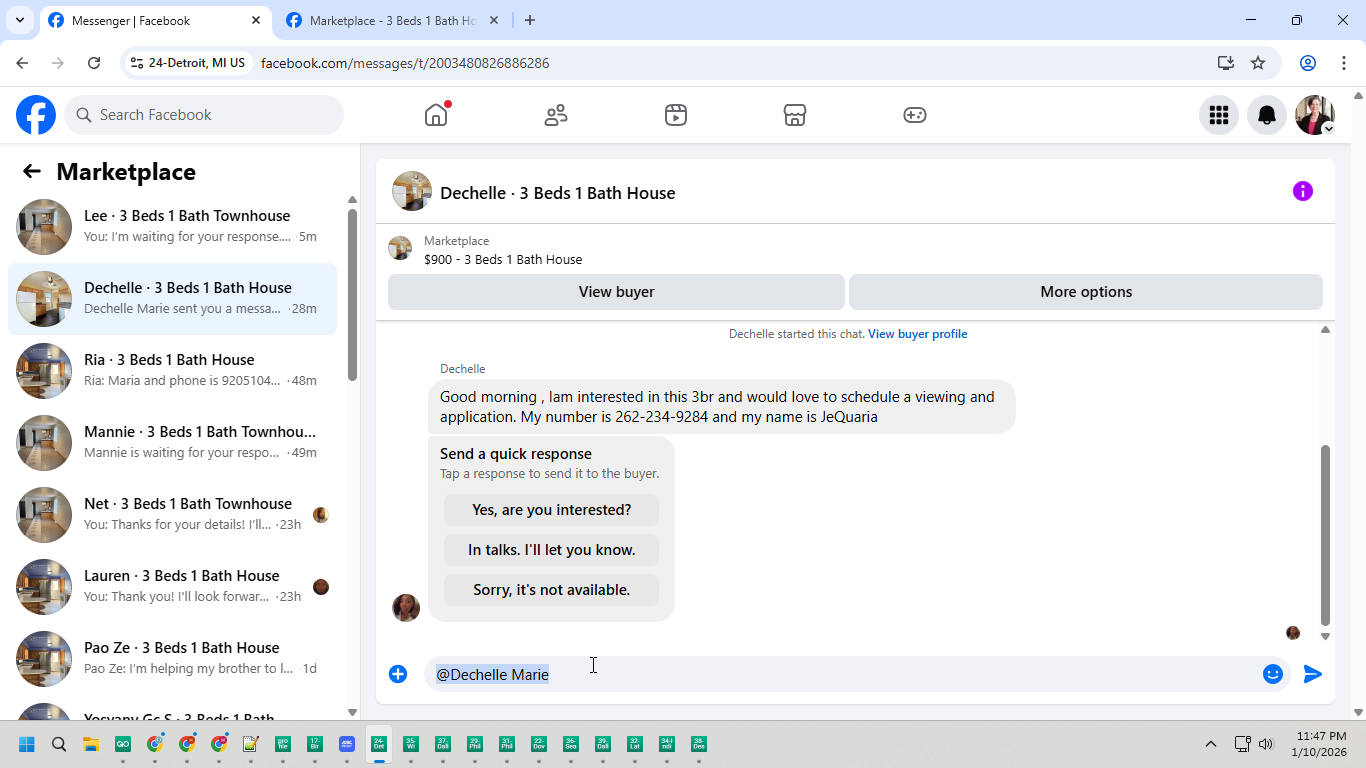
Task: Open the Chrome three-dot menu
Action: (1344, 63)
